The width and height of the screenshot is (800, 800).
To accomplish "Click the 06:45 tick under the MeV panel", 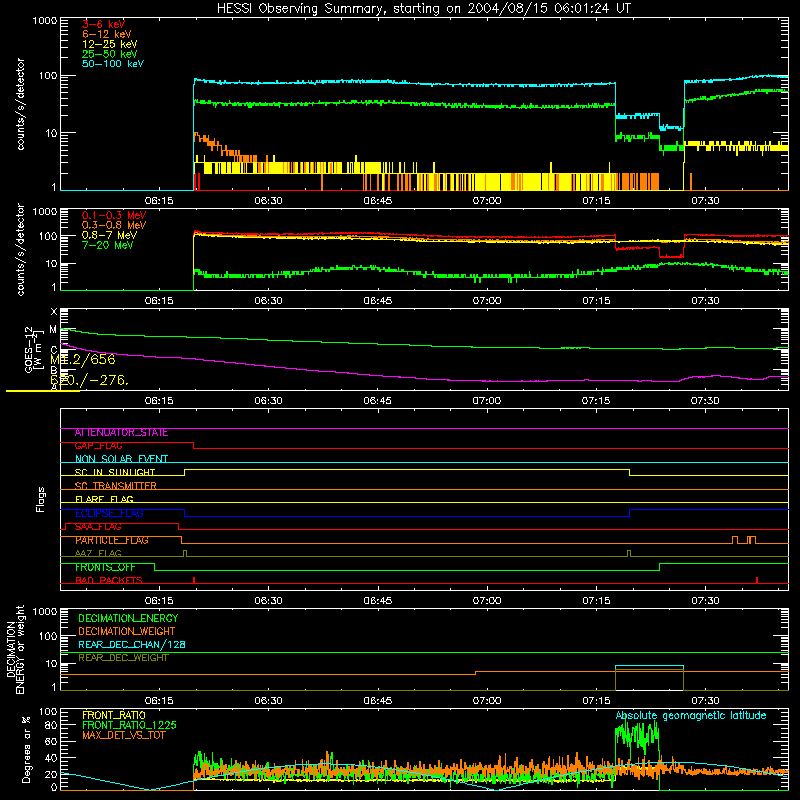I will pos(378,301).
